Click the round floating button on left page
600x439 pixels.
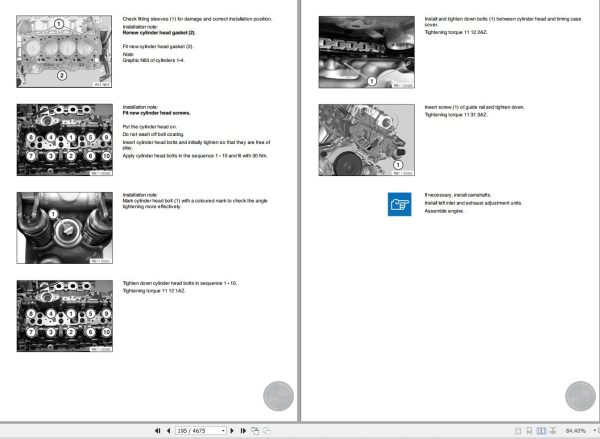278,396
